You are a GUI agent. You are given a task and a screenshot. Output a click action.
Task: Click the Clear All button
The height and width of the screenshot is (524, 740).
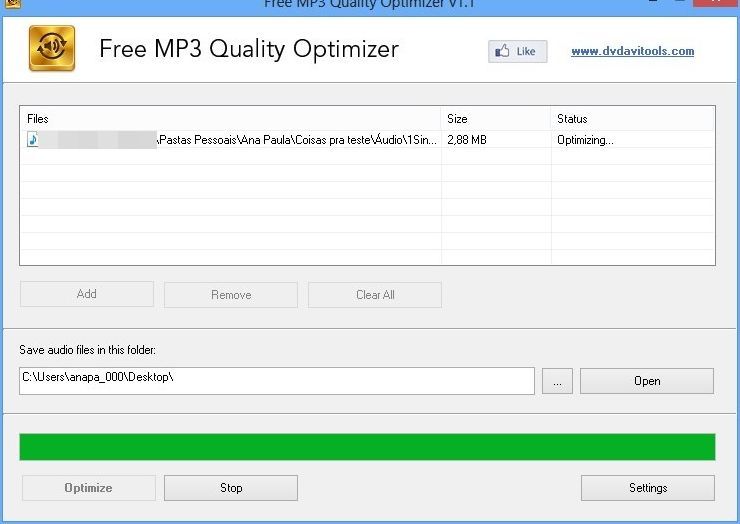click(x=375, y=295)
